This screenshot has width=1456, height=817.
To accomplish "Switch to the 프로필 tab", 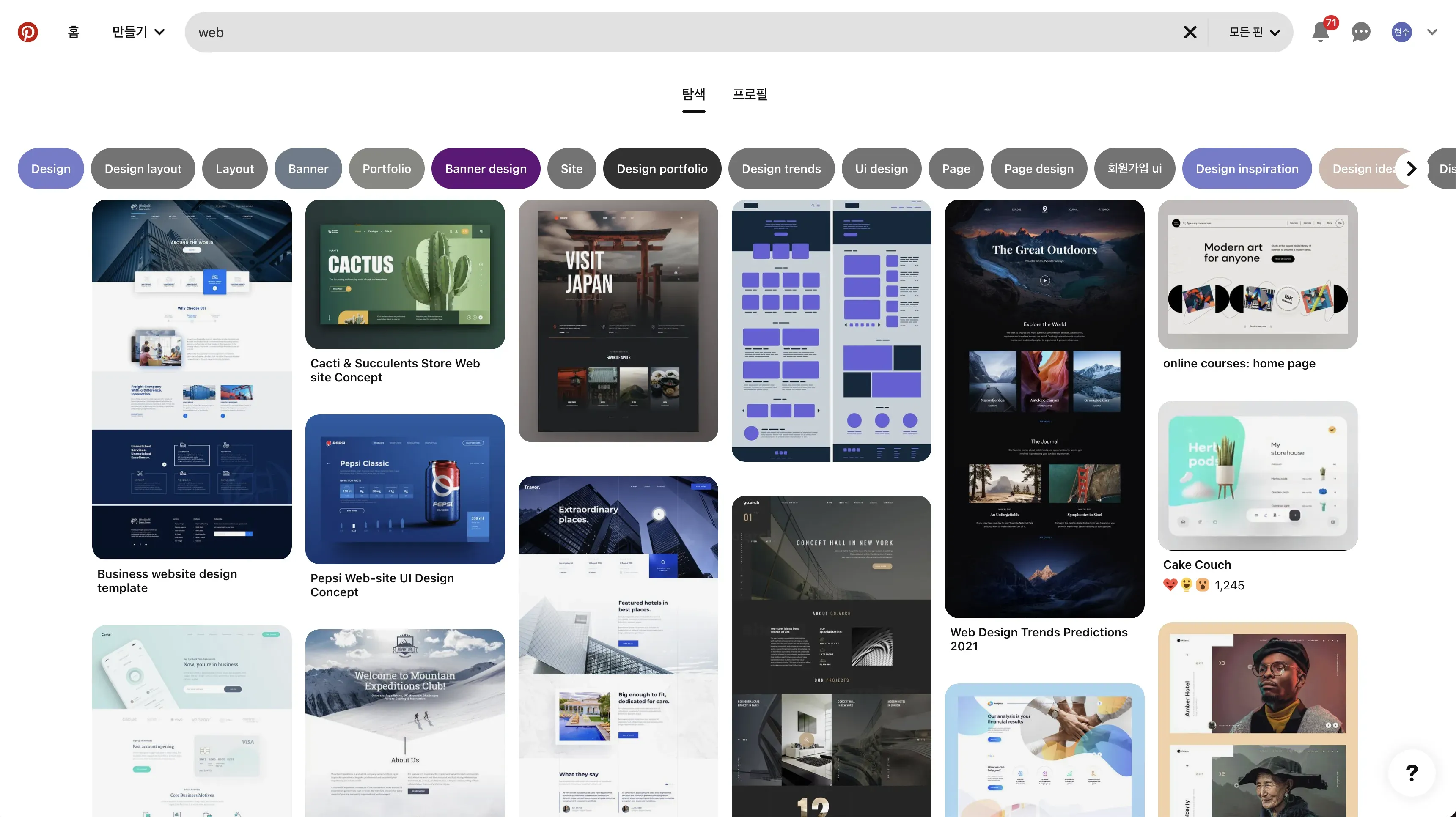I will (x=750, y=94).
